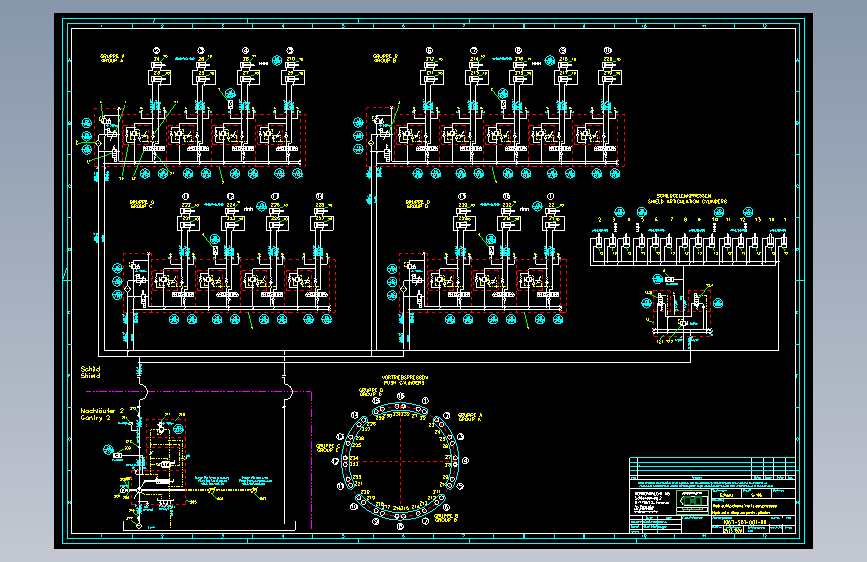Click the articulation valve block below cylinders
The width and height of the screenshot is (867, 562).
682,313
